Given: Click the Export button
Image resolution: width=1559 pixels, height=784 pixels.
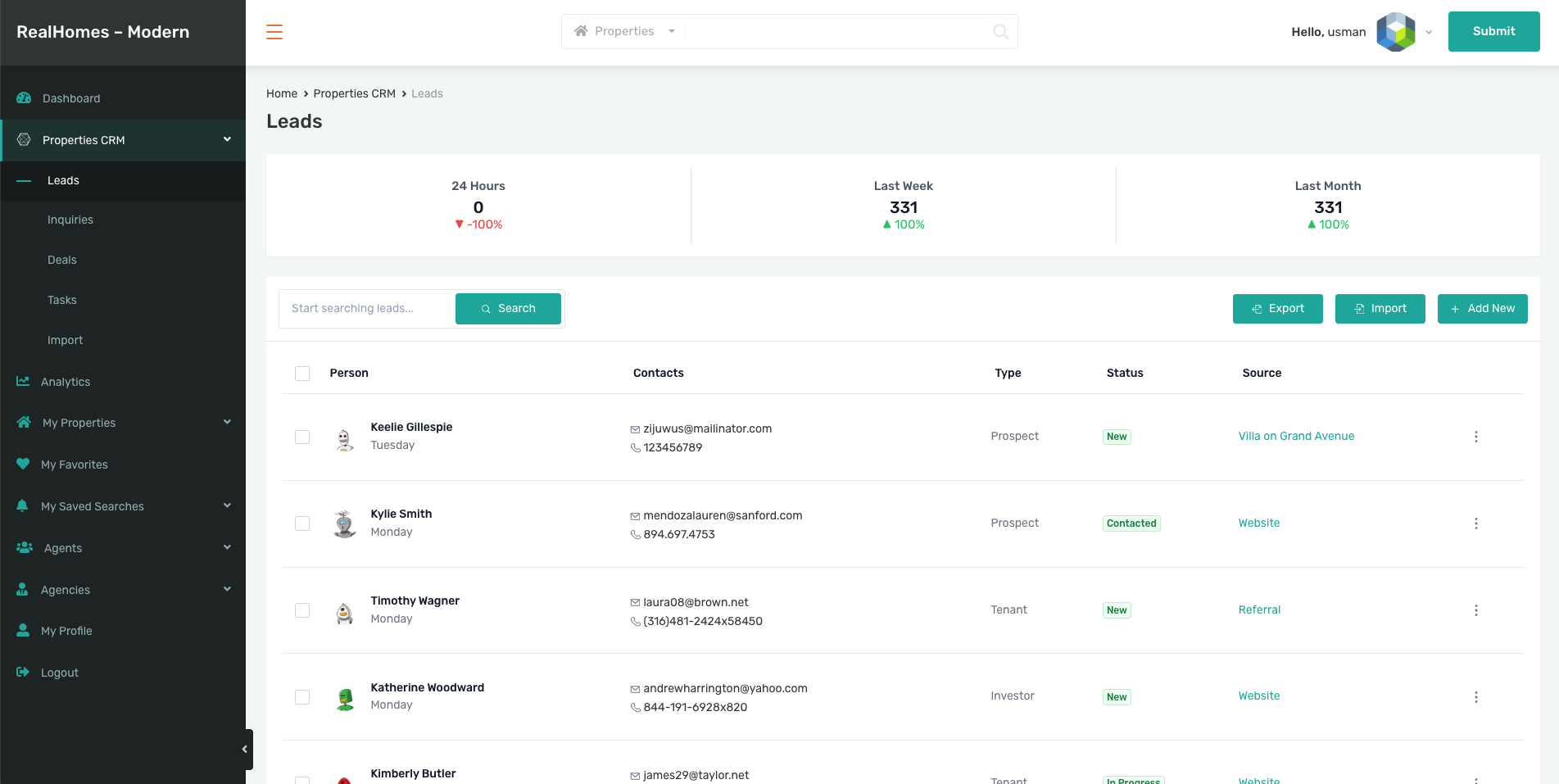Looking at the screenshot, I should (x=1277, y=309).
